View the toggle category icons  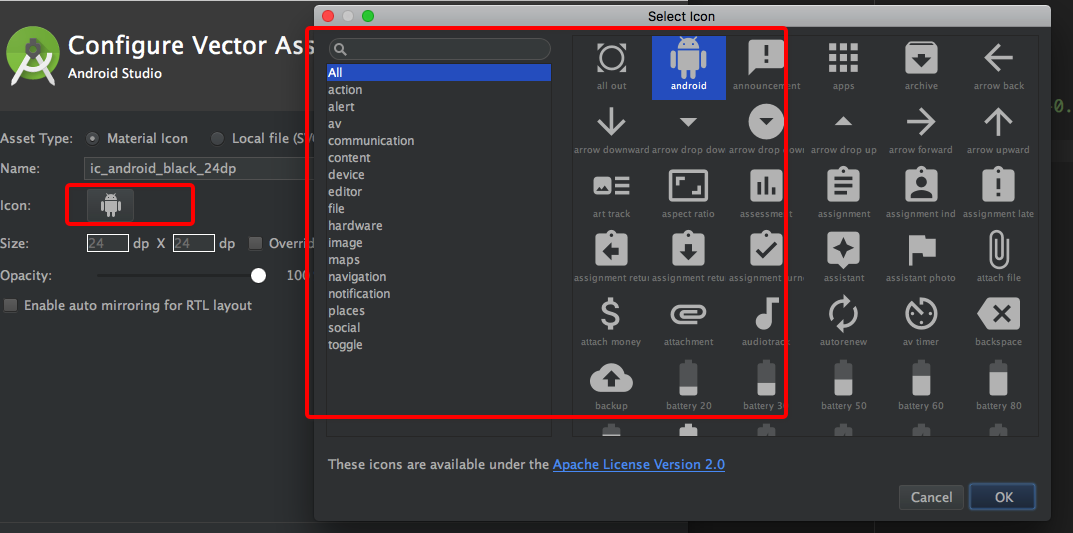tap(439, 344)
